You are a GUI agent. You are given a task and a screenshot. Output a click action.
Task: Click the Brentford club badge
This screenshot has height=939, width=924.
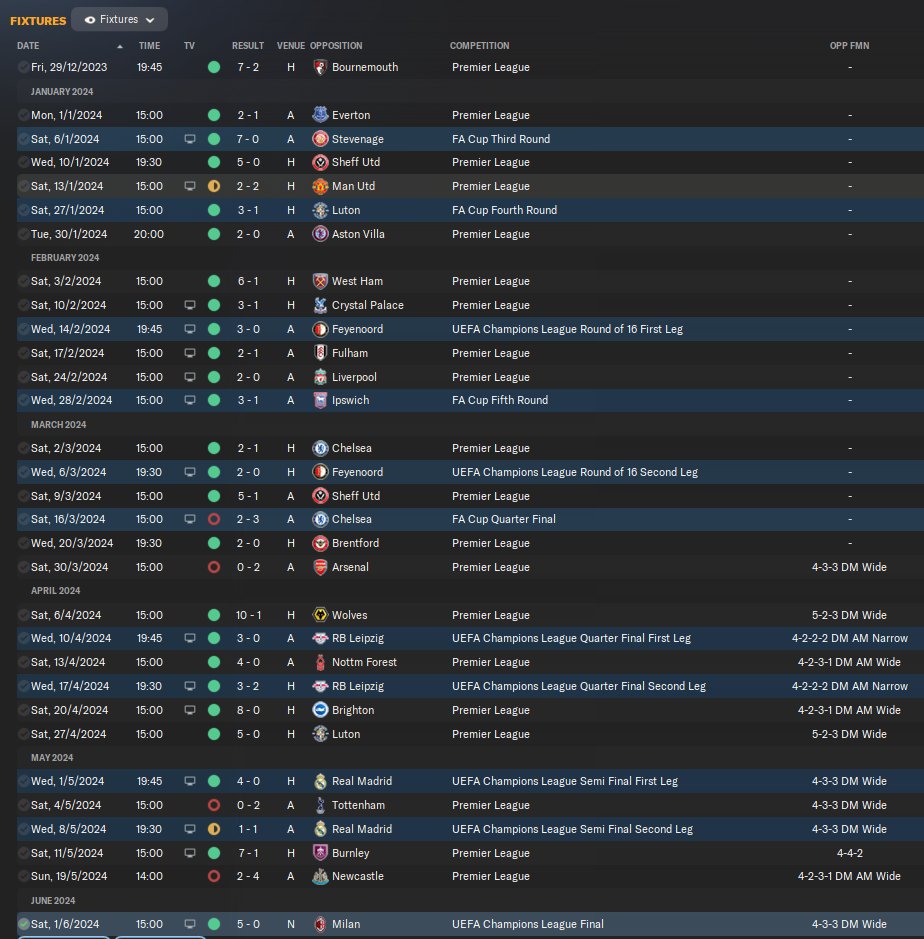[320, 543]
